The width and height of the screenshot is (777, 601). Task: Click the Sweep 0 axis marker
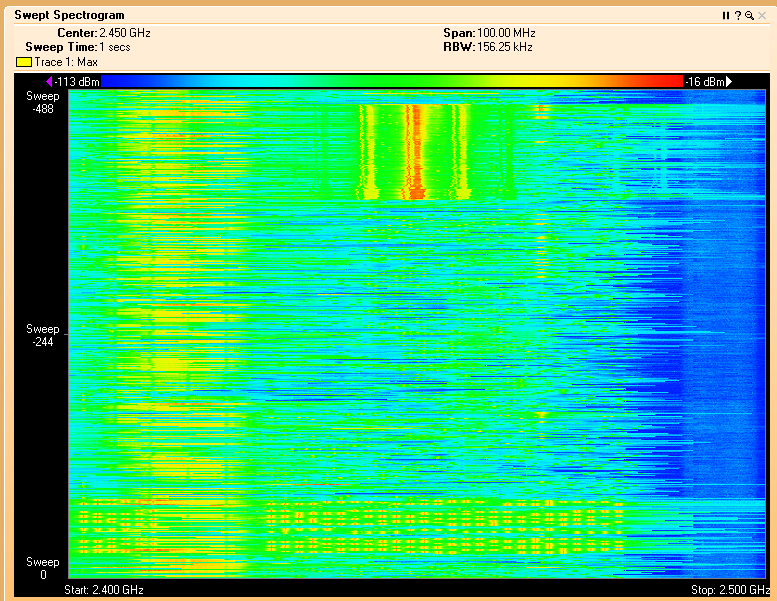pos(42,568)
